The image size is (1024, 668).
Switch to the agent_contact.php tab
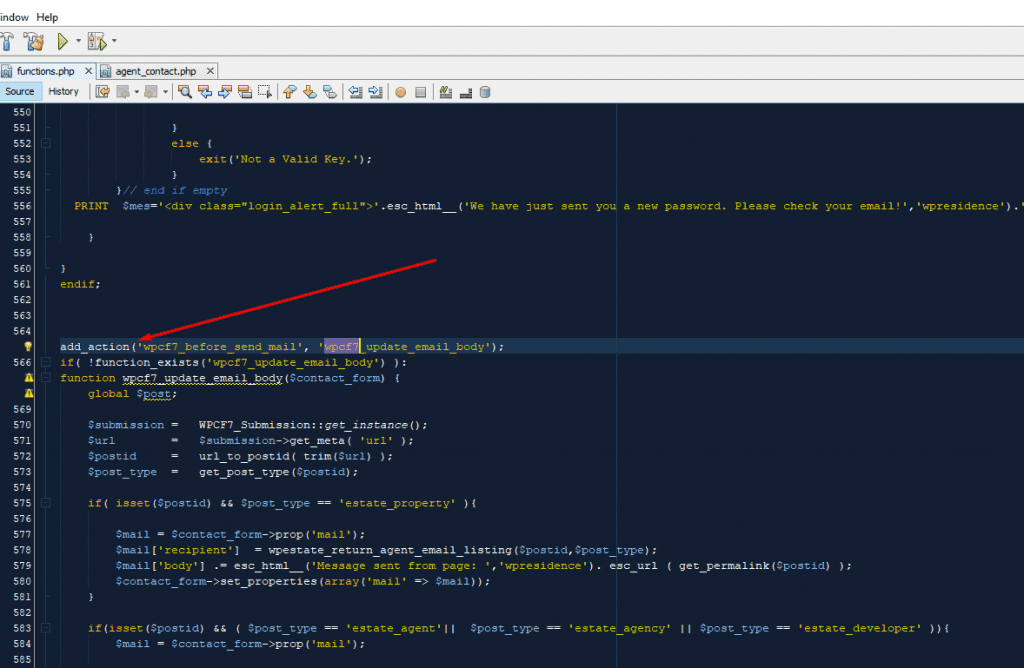coord(155,71)
